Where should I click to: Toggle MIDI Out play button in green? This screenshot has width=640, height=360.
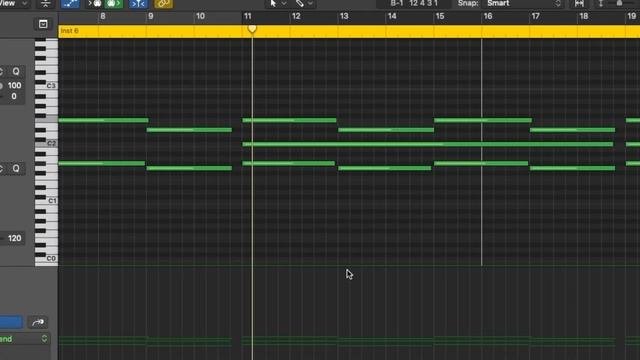113,4
